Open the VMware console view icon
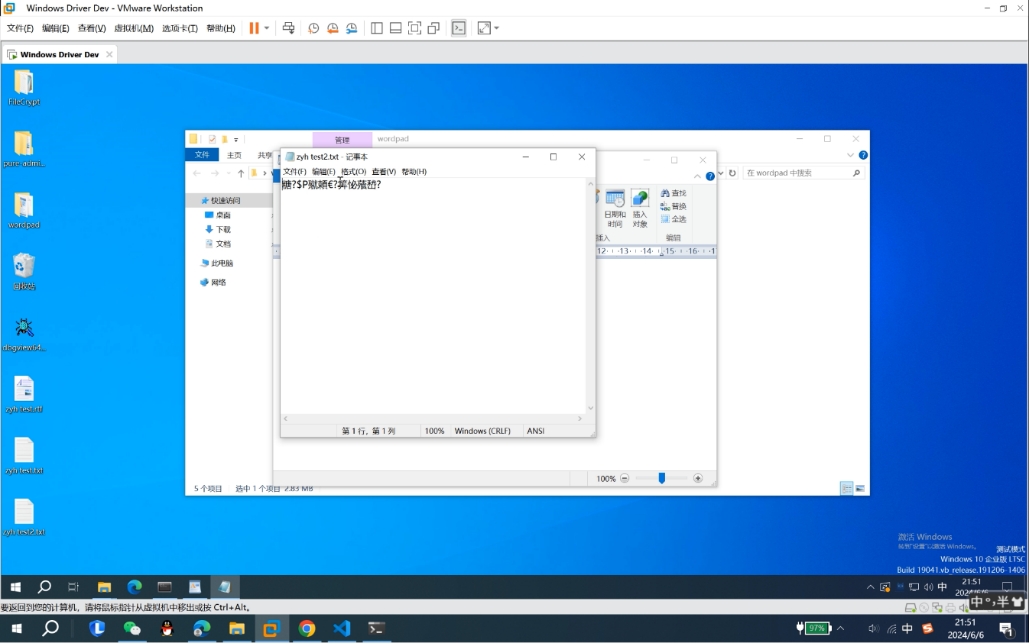The height and width of the screenshot is (644, 1029). 459,28
